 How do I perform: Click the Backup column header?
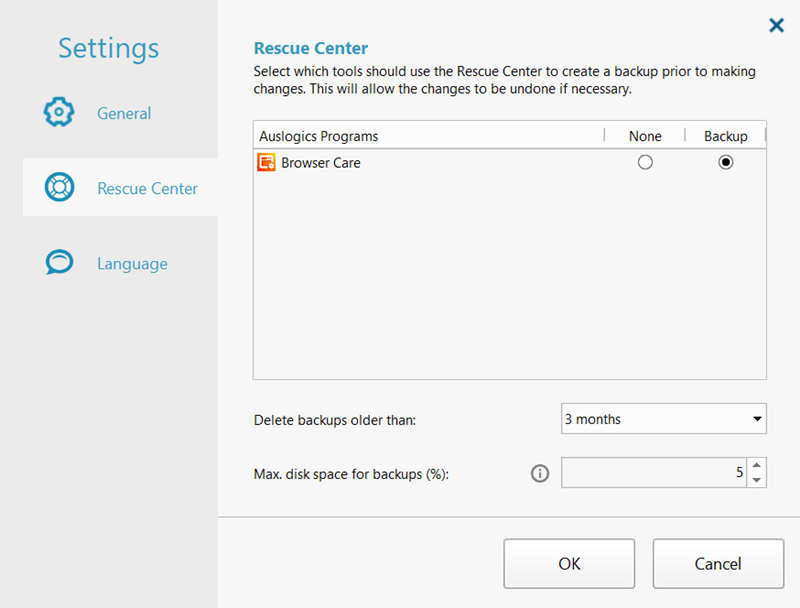[725, 136]
